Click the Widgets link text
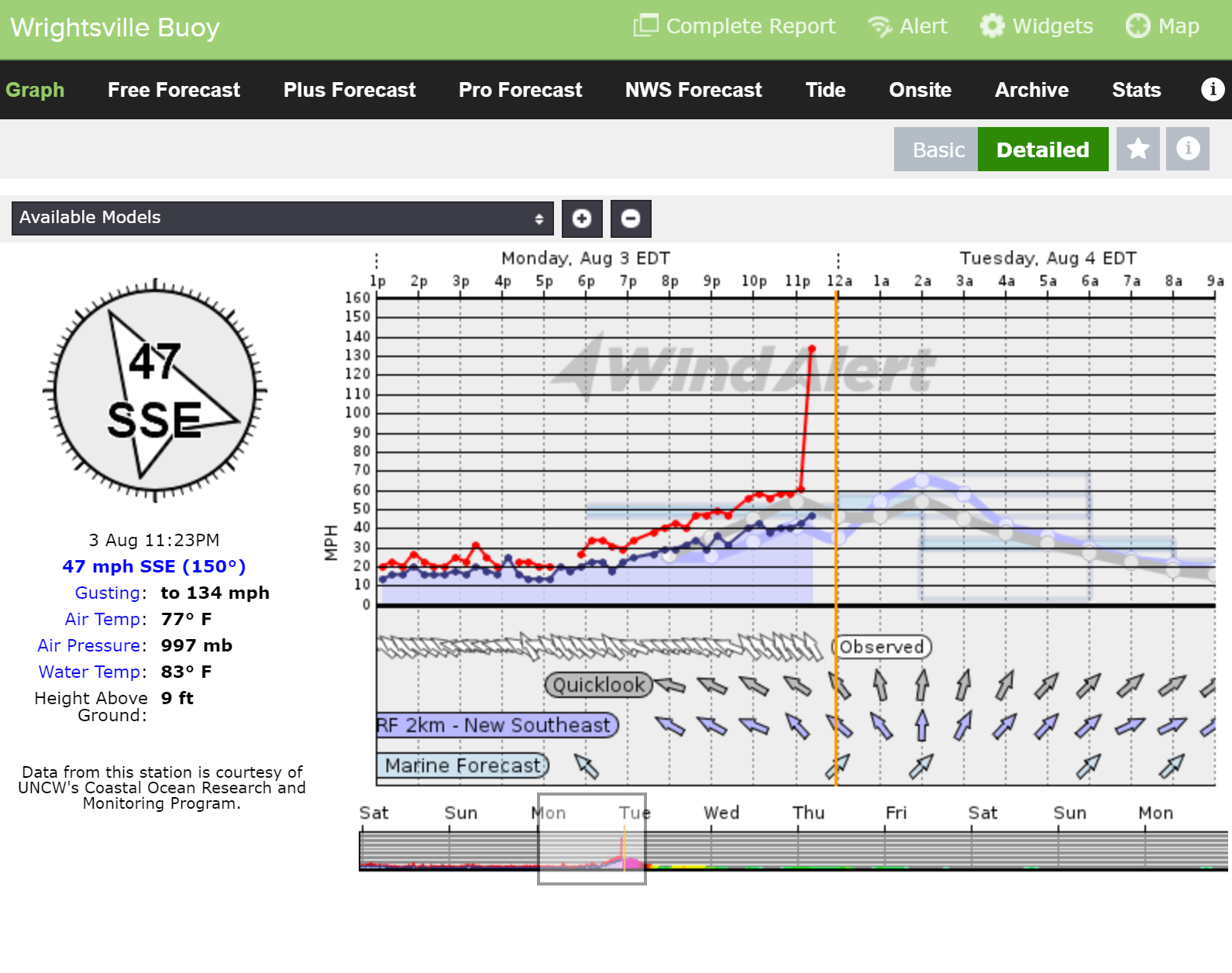The image size is (1232, 973). (x=1052, y=26)
